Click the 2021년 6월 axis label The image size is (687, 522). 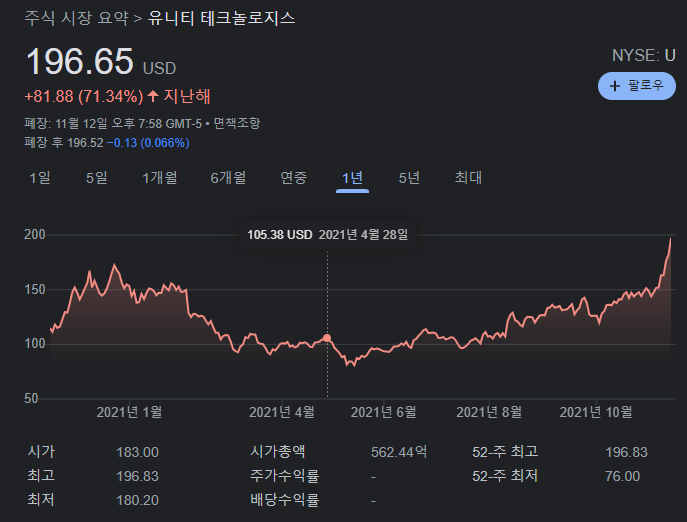pyautogui.click(x=384, y=412)
